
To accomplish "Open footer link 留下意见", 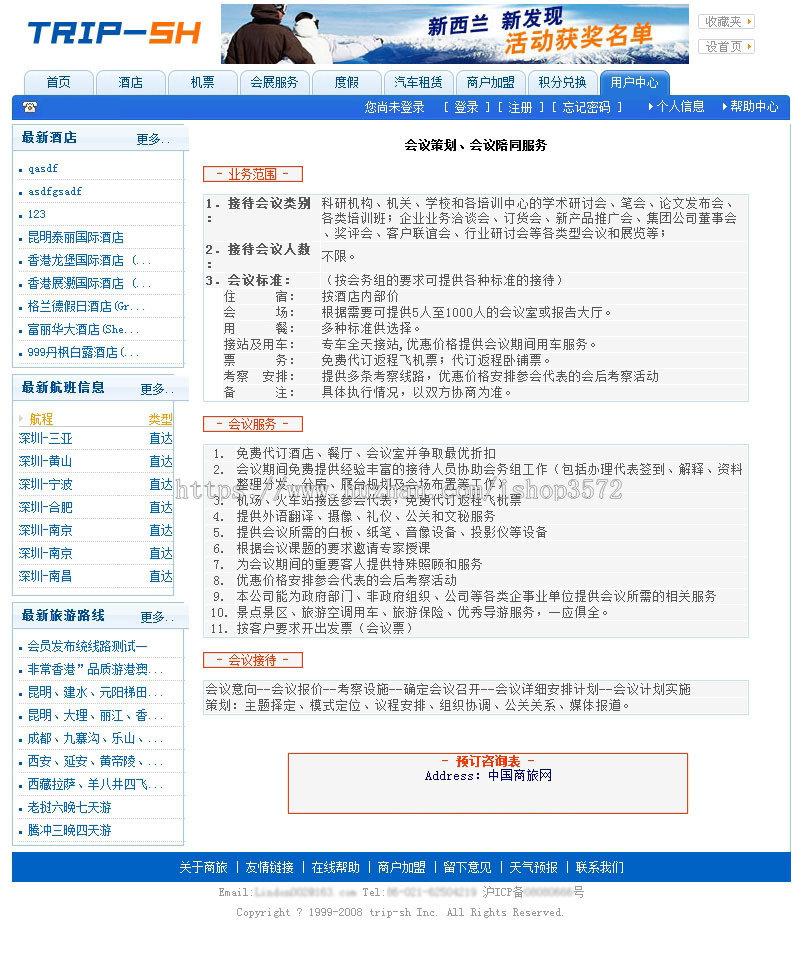I will coord(468,868).
